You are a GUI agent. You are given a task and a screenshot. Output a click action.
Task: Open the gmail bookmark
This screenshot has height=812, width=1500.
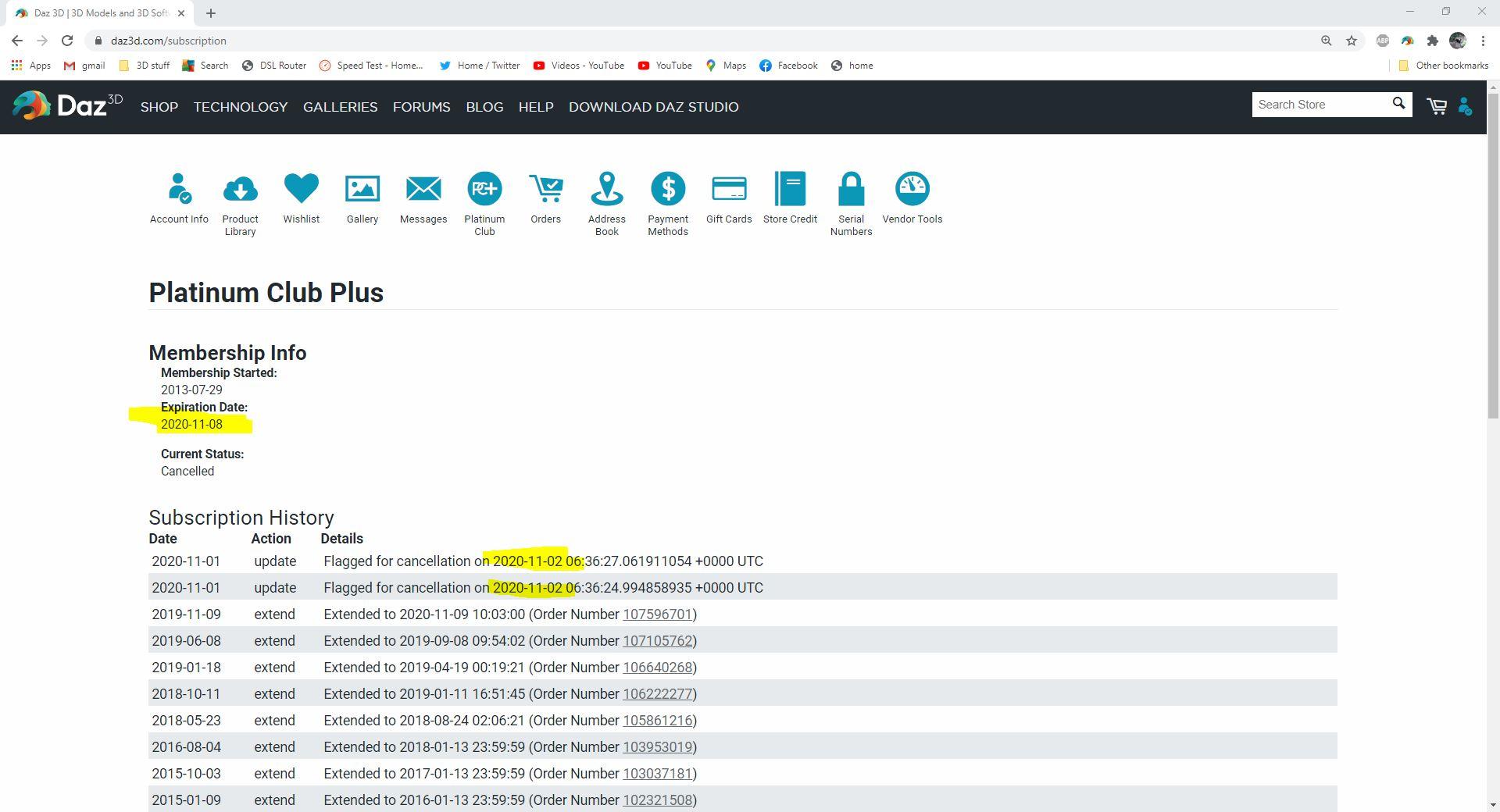click(x=84, y=66)
